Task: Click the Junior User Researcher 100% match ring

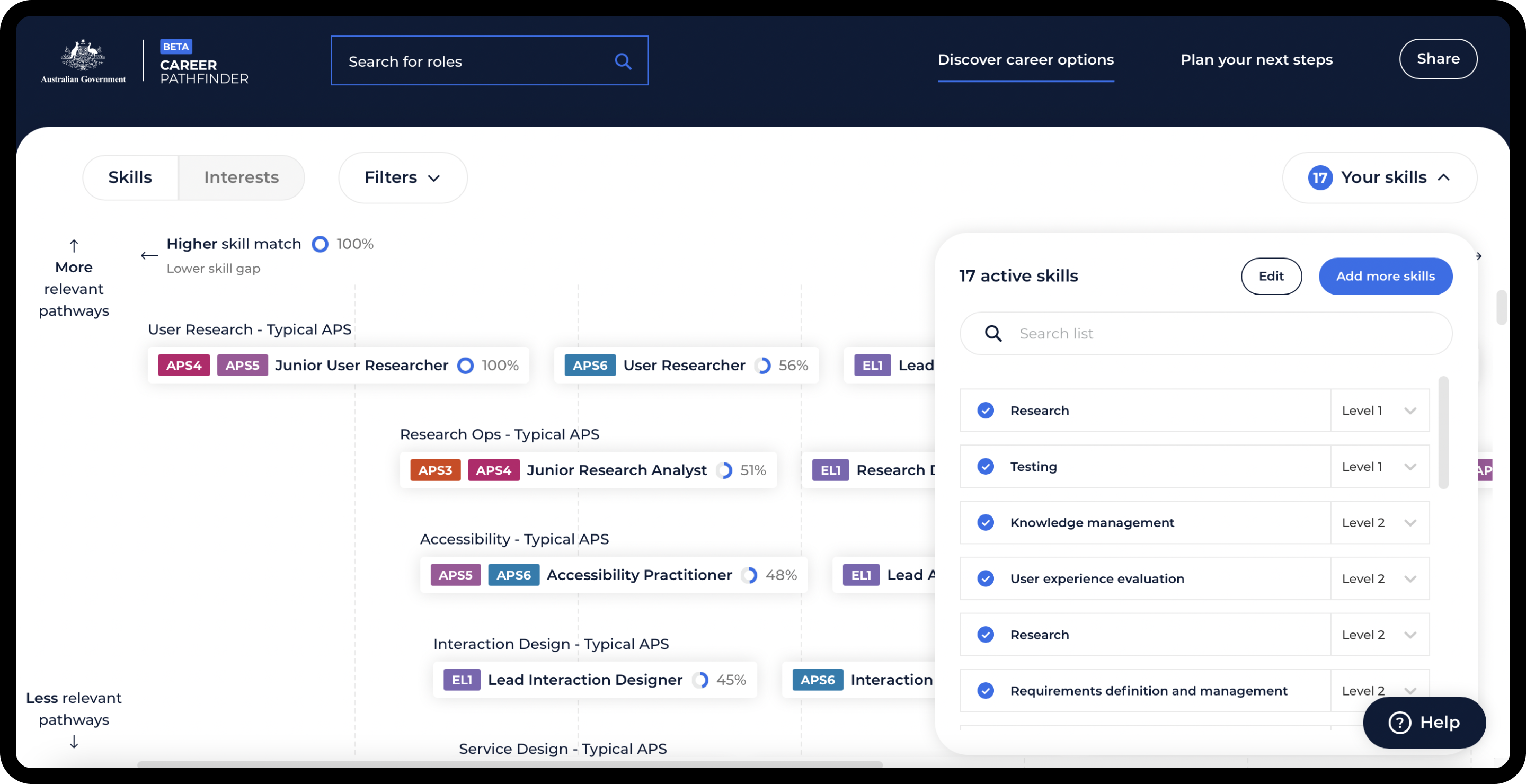Action: [x=466, y=366]
